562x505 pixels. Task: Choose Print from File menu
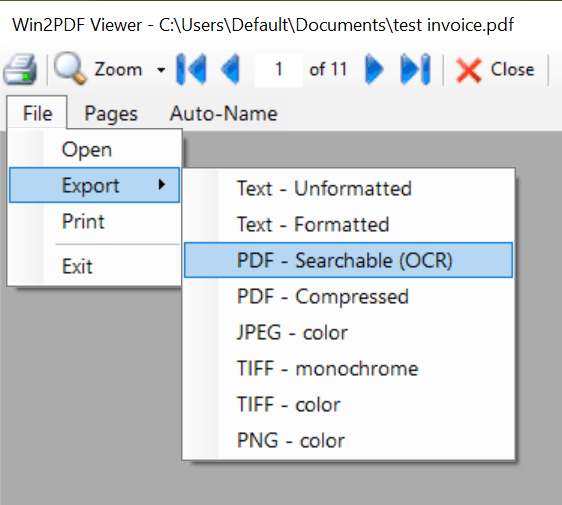[94, 221]
